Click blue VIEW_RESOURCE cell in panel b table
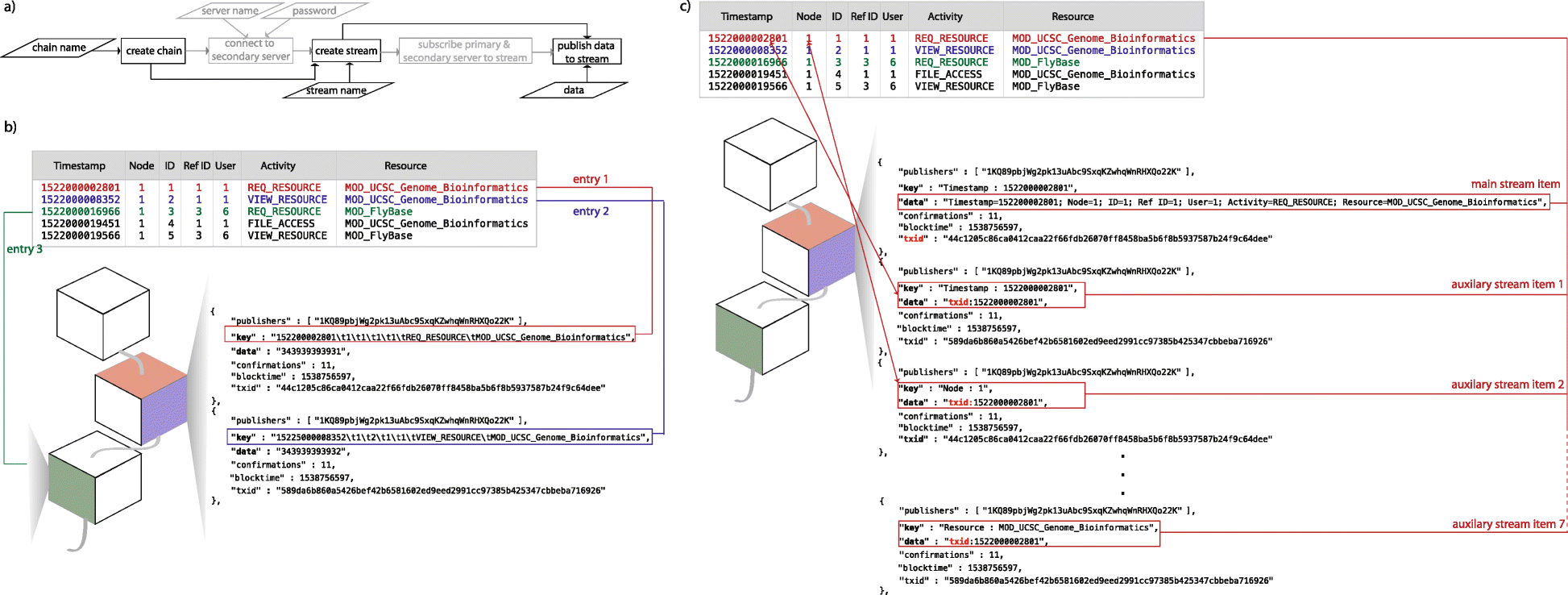The width and height of the screenshot is (1568, 595). pyautogui.click(x=288, y=199)
